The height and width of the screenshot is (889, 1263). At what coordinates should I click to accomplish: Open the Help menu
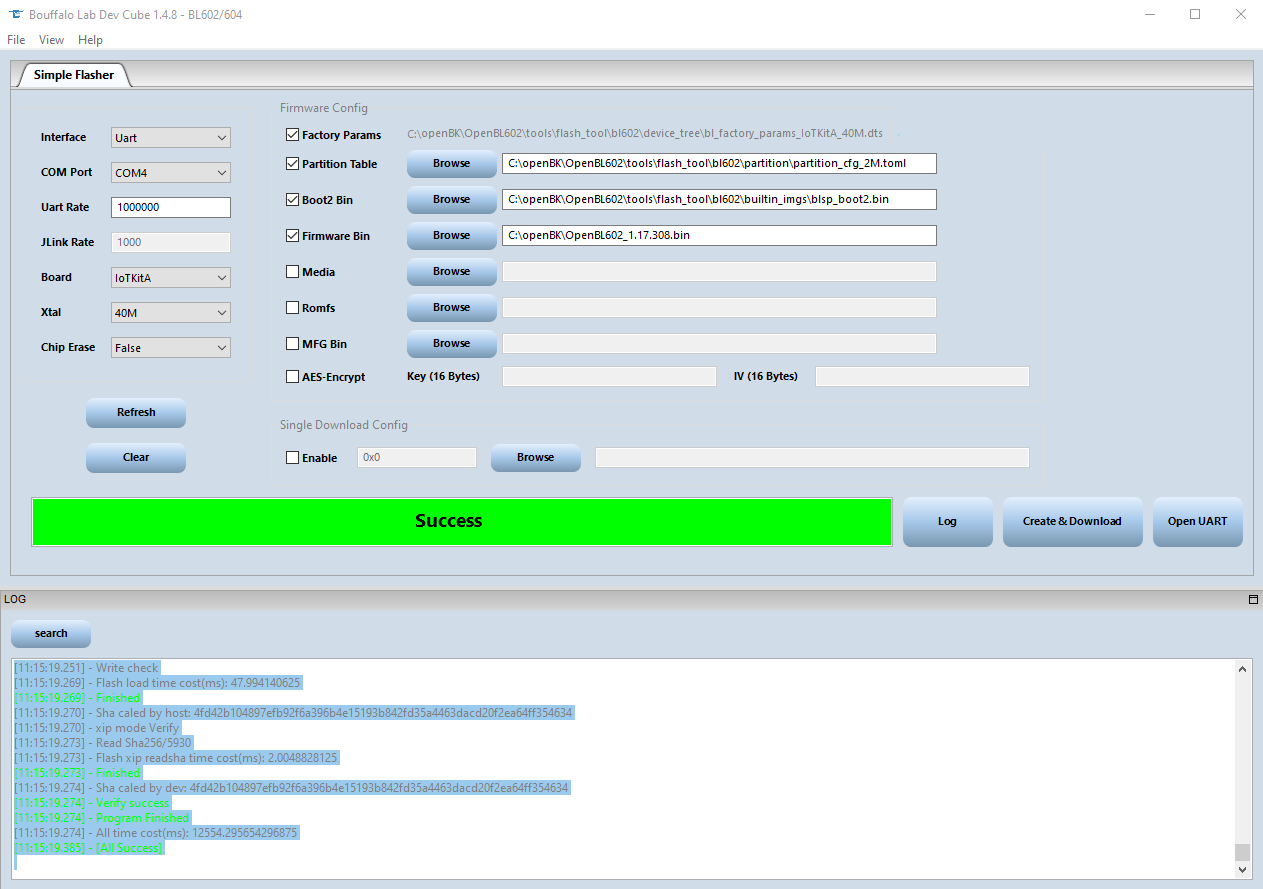click(90, 40)
